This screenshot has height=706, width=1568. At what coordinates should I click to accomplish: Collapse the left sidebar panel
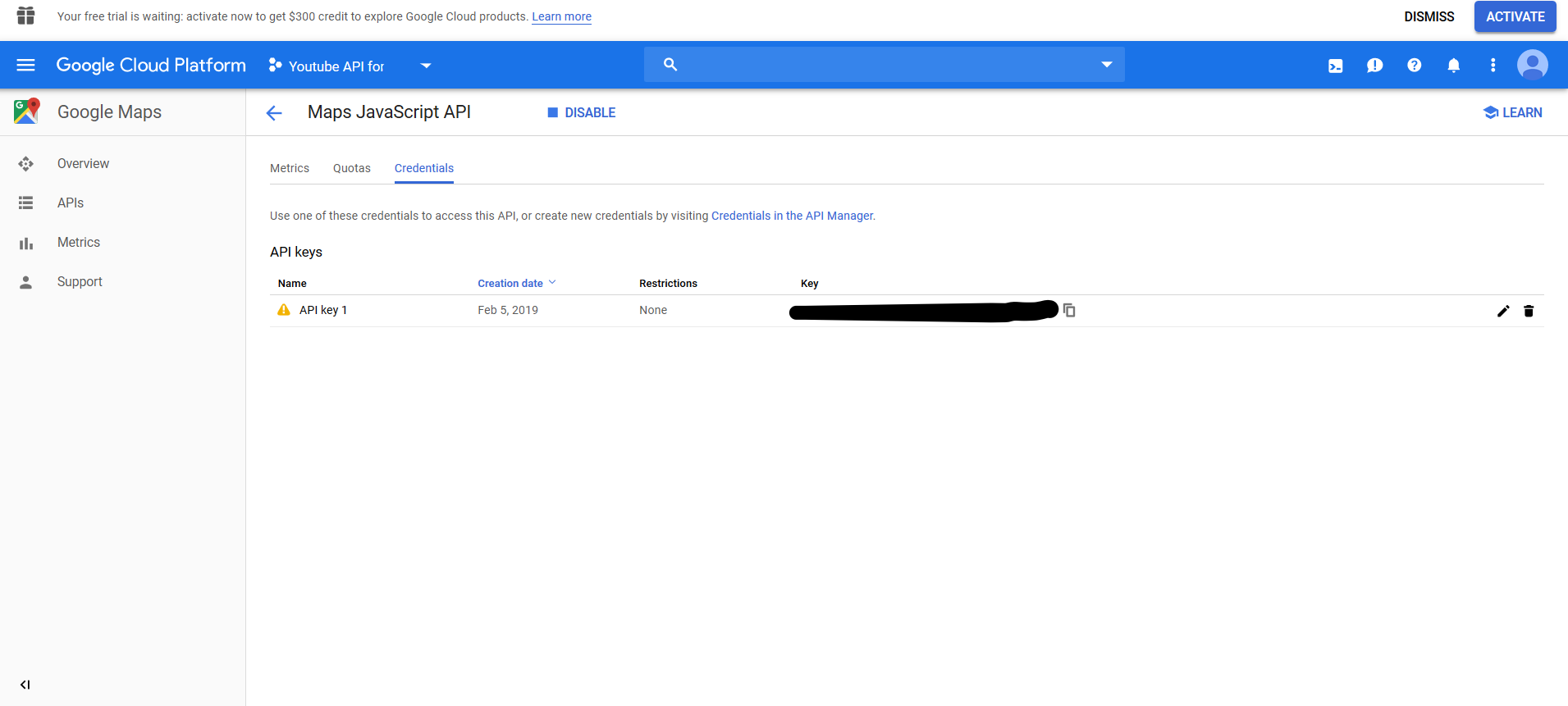tap(25, 685)
